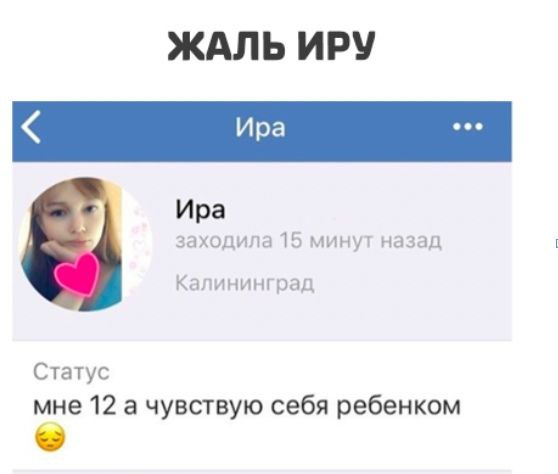The height and width of the screenshot is (474, 558).
Task: Open Ира's round profile photo
Action: click(85, 244)
